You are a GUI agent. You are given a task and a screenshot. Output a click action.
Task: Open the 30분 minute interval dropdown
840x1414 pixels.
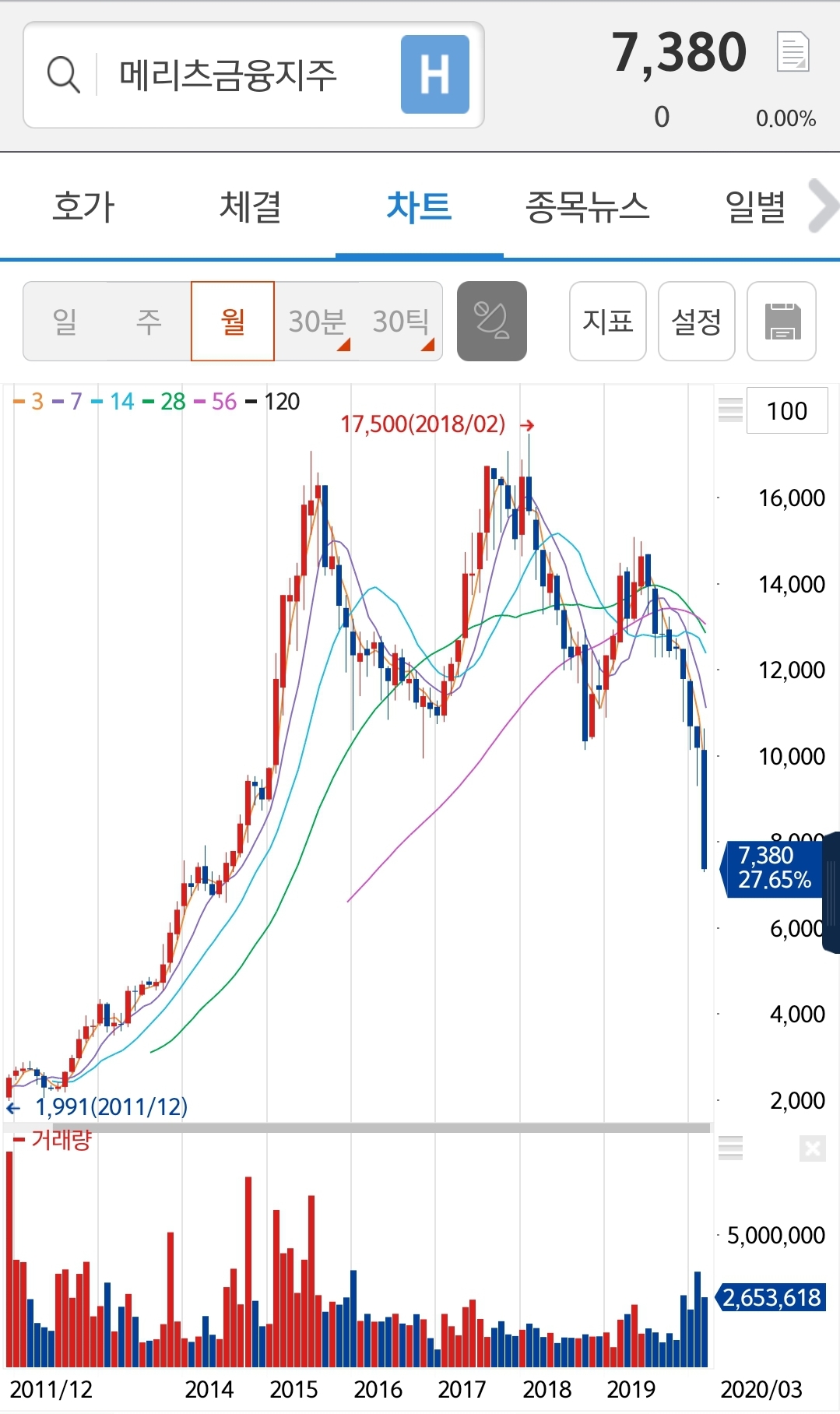pyautogui.click(x=317, y=321)
